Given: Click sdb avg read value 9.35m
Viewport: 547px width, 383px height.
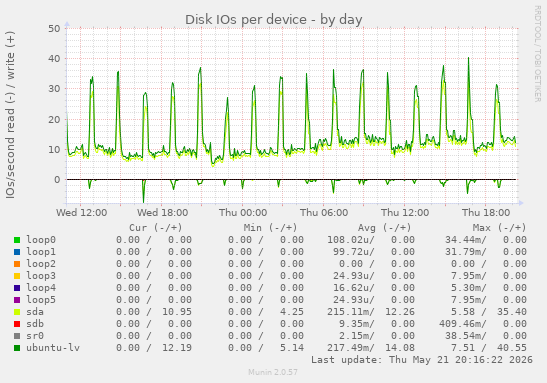Looking at the screenshot, I should 354,324.
